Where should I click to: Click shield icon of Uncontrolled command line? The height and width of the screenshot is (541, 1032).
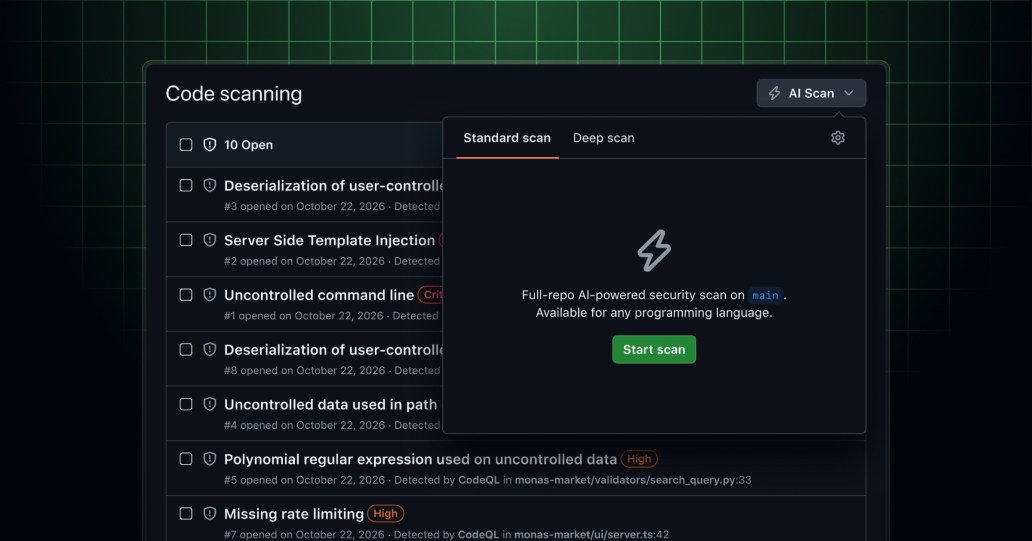tap(209, 295)
